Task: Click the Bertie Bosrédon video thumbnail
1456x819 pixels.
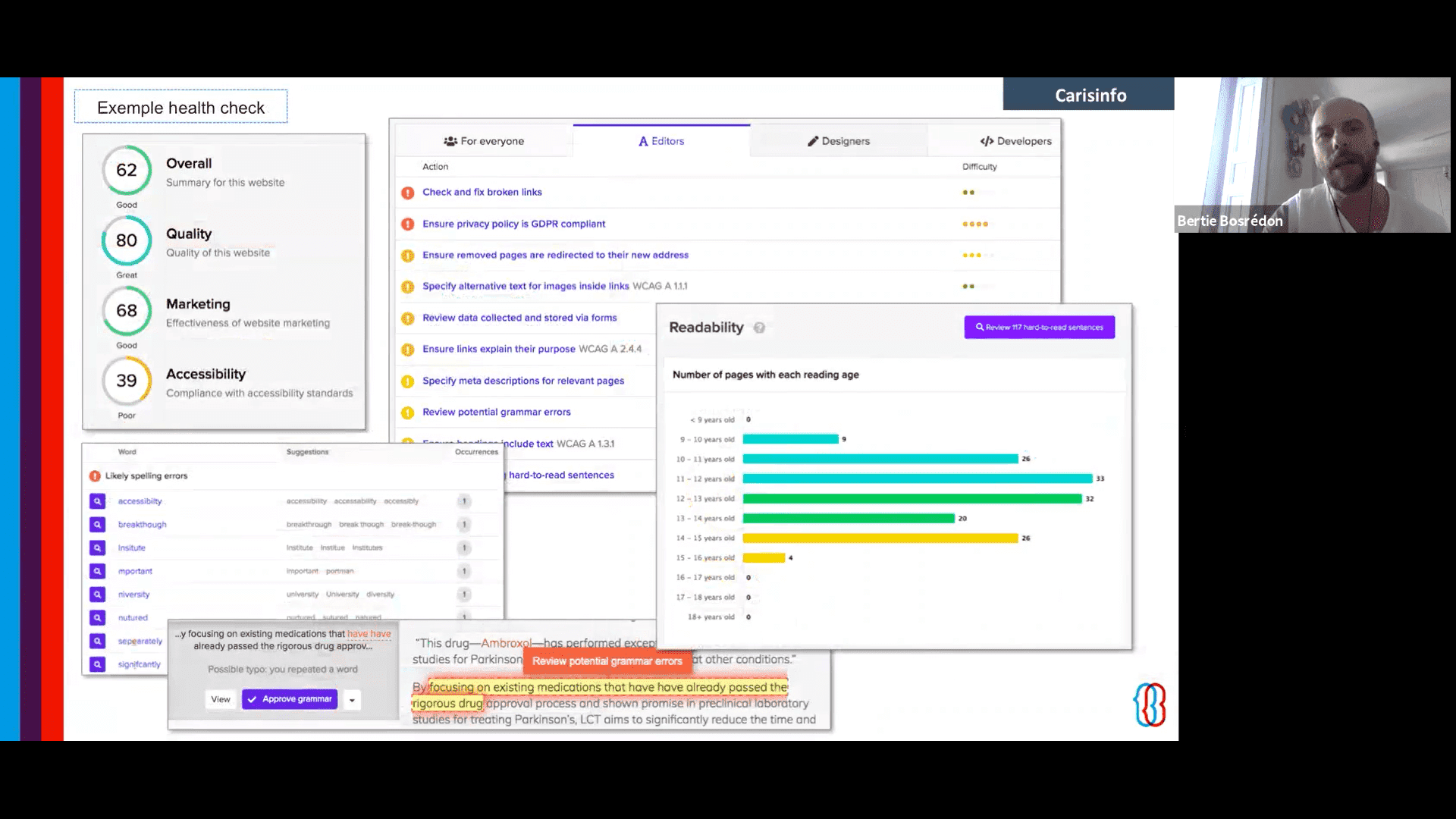Action: point(1313,155)
